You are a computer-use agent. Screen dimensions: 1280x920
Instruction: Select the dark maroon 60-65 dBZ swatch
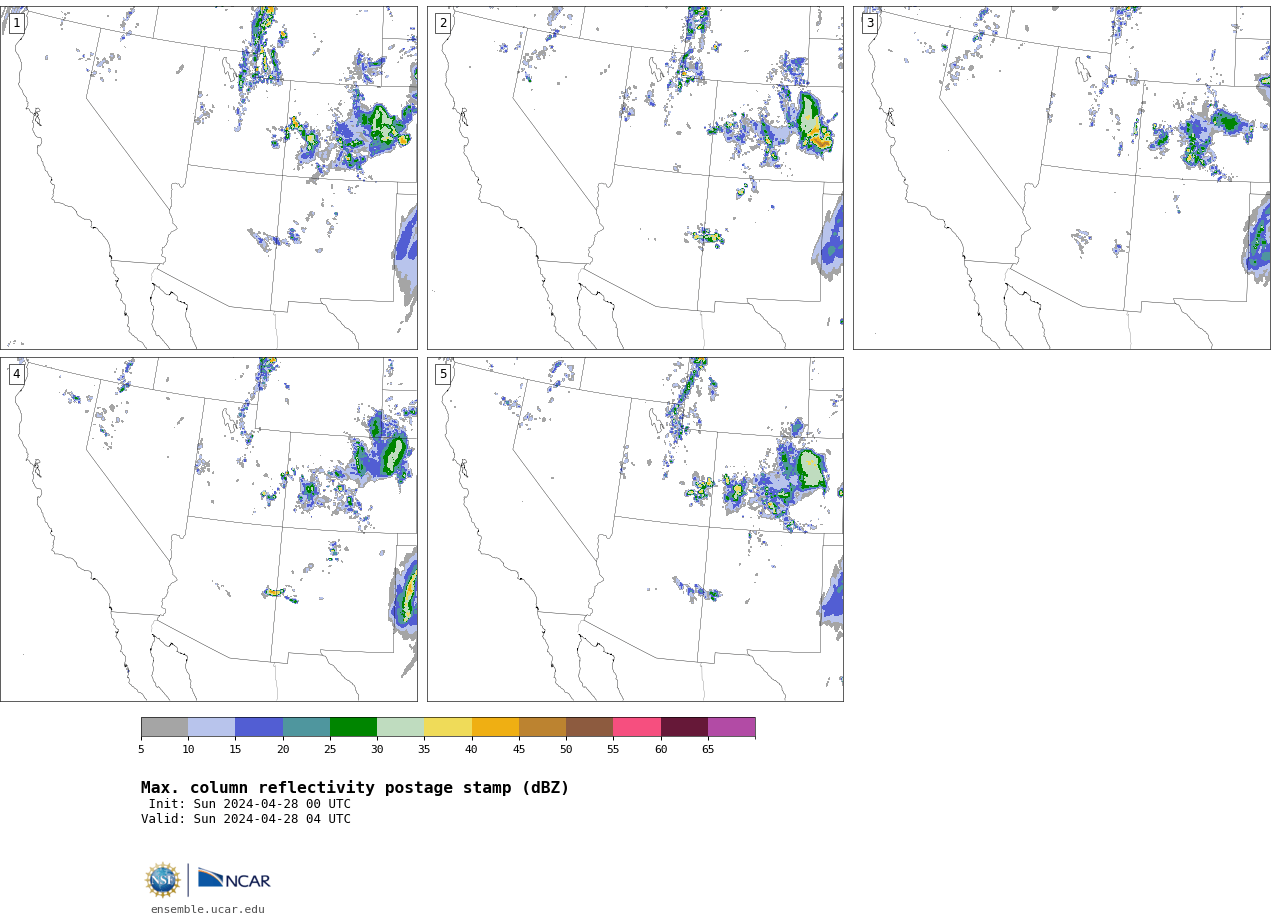point(684,727)
